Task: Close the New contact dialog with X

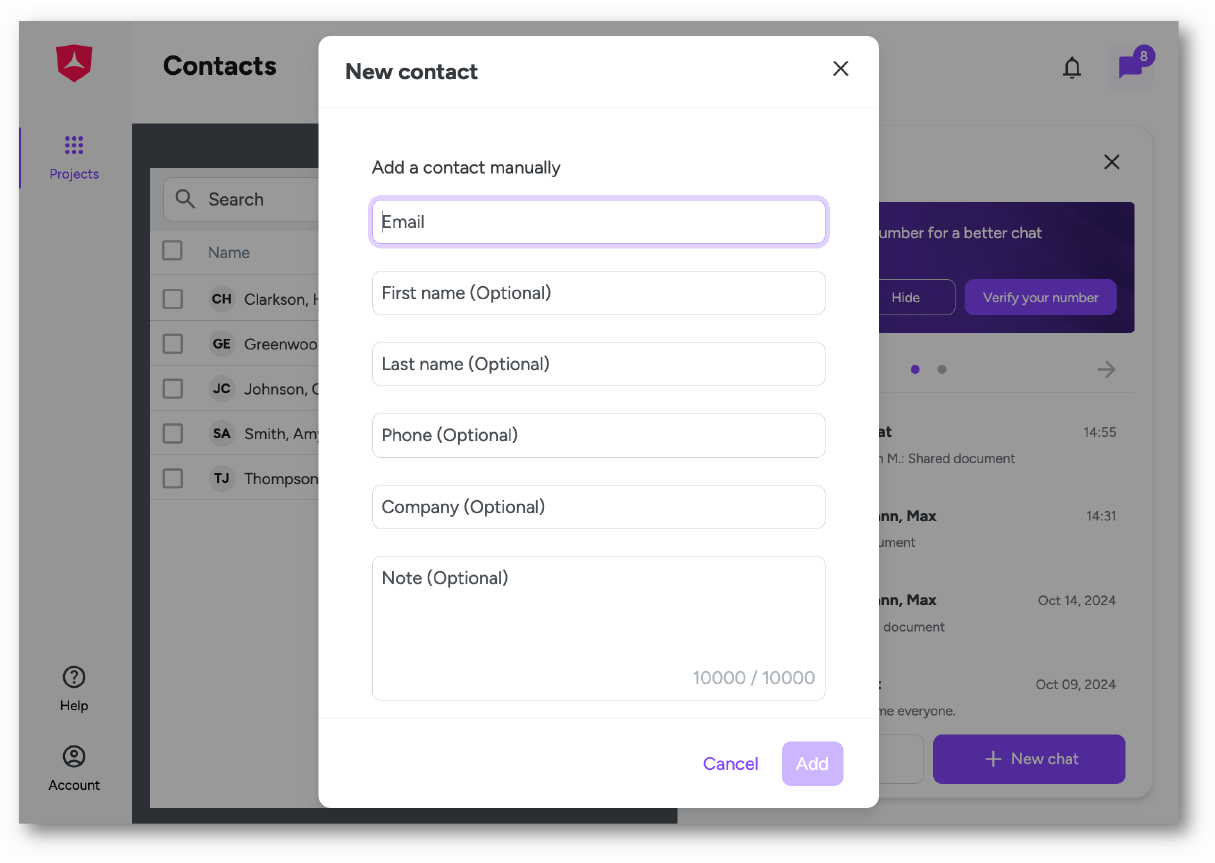Action: (x=840, y=68)
